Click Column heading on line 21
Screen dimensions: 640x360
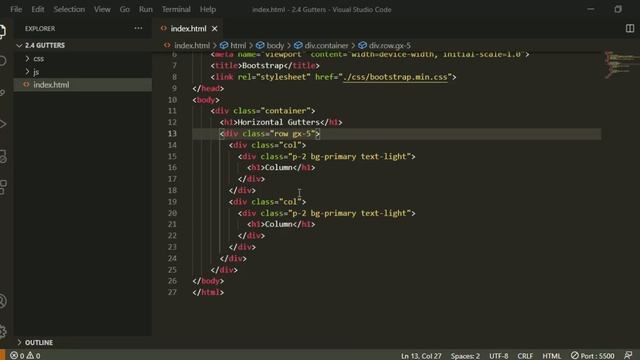(x=278, y=224)
